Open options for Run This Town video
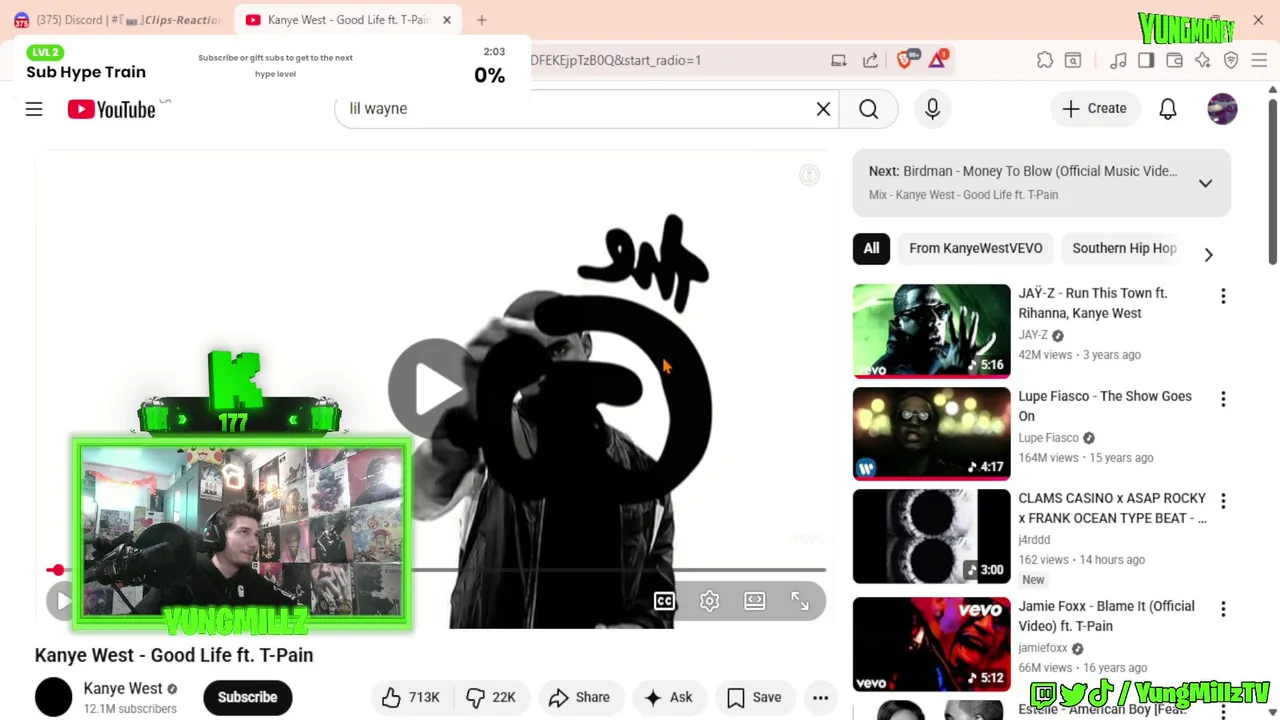The width and height of the screenshot is (1280, 720). coord(1222,296)
